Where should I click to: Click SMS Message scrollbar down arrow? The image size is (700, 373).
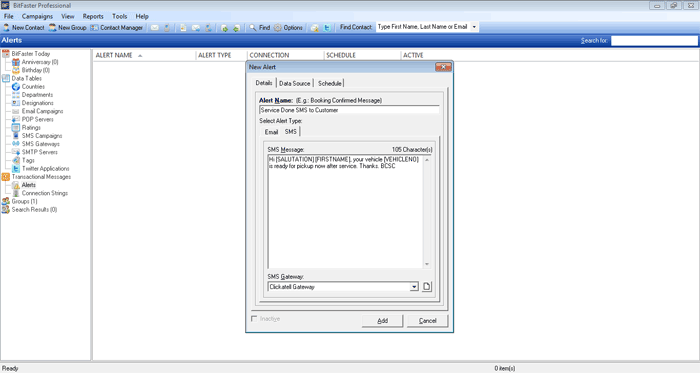point(427,264)
